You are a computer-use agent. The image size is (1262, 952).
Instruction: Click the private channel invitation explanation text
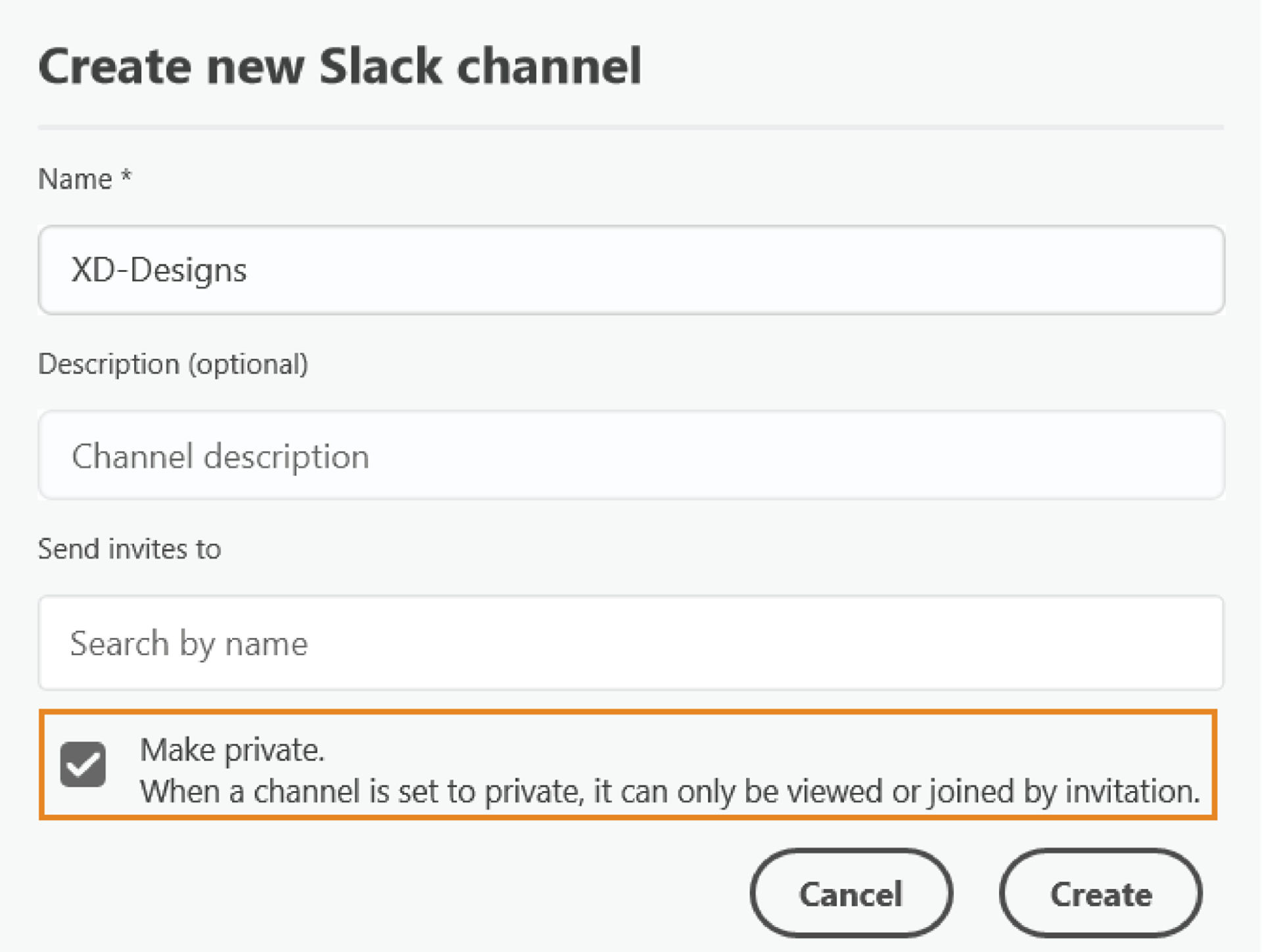(669, 791)
